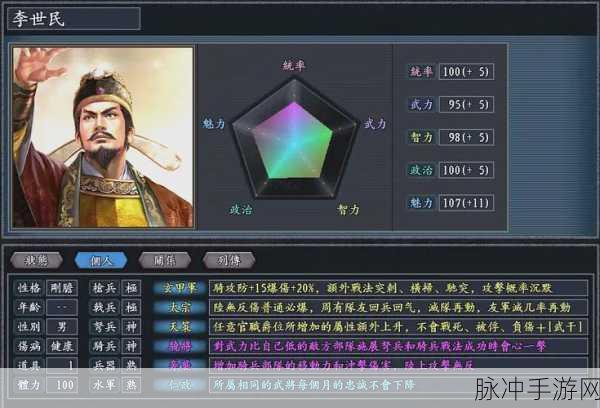Image resolution: width=600 pixels, height=408 pixels.
Task: Click the 智力 label under radar chart
Action: click(348, 209)
